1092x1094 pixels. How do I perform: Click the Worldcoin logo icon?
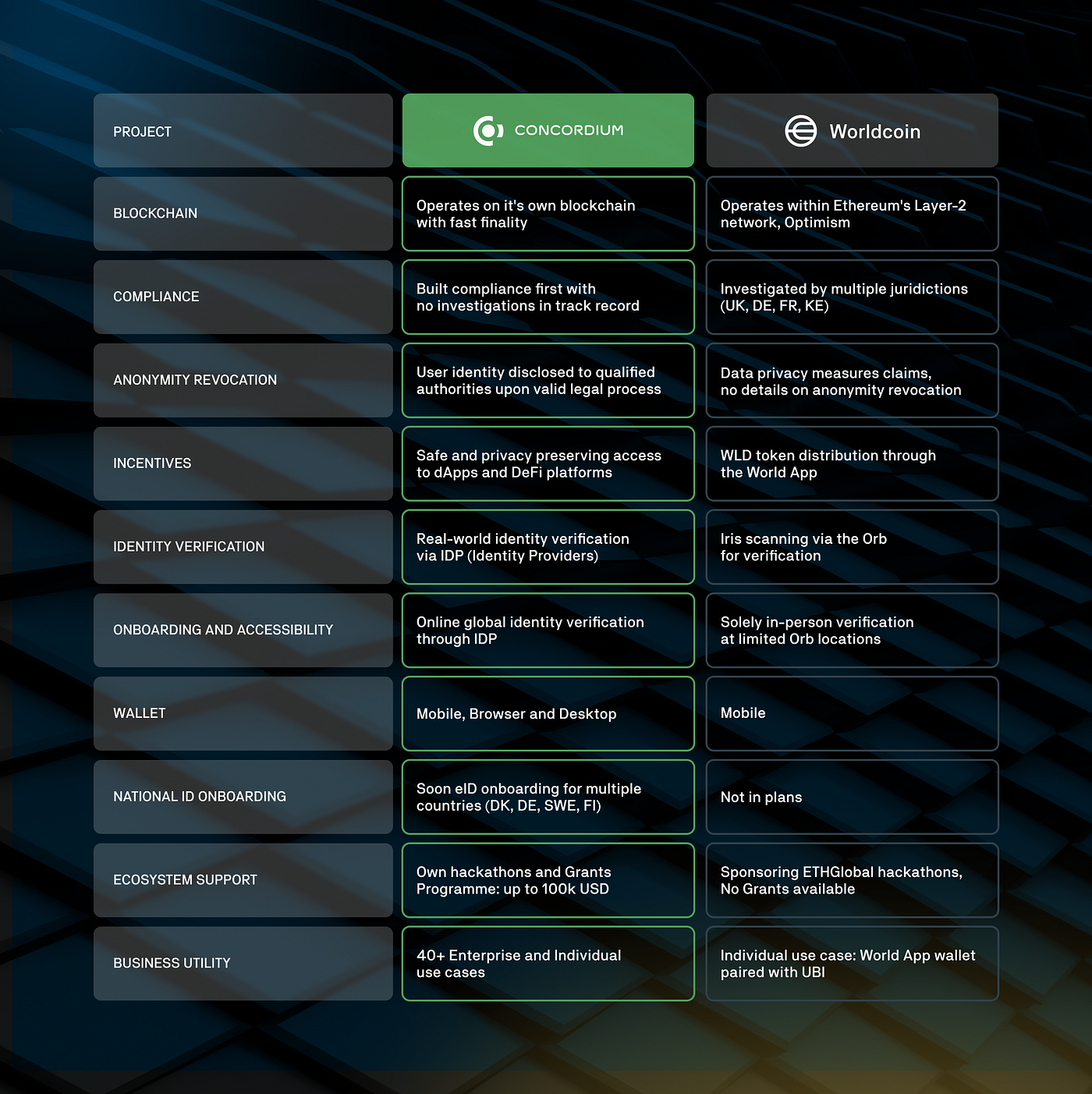click(x=800, y=131)
